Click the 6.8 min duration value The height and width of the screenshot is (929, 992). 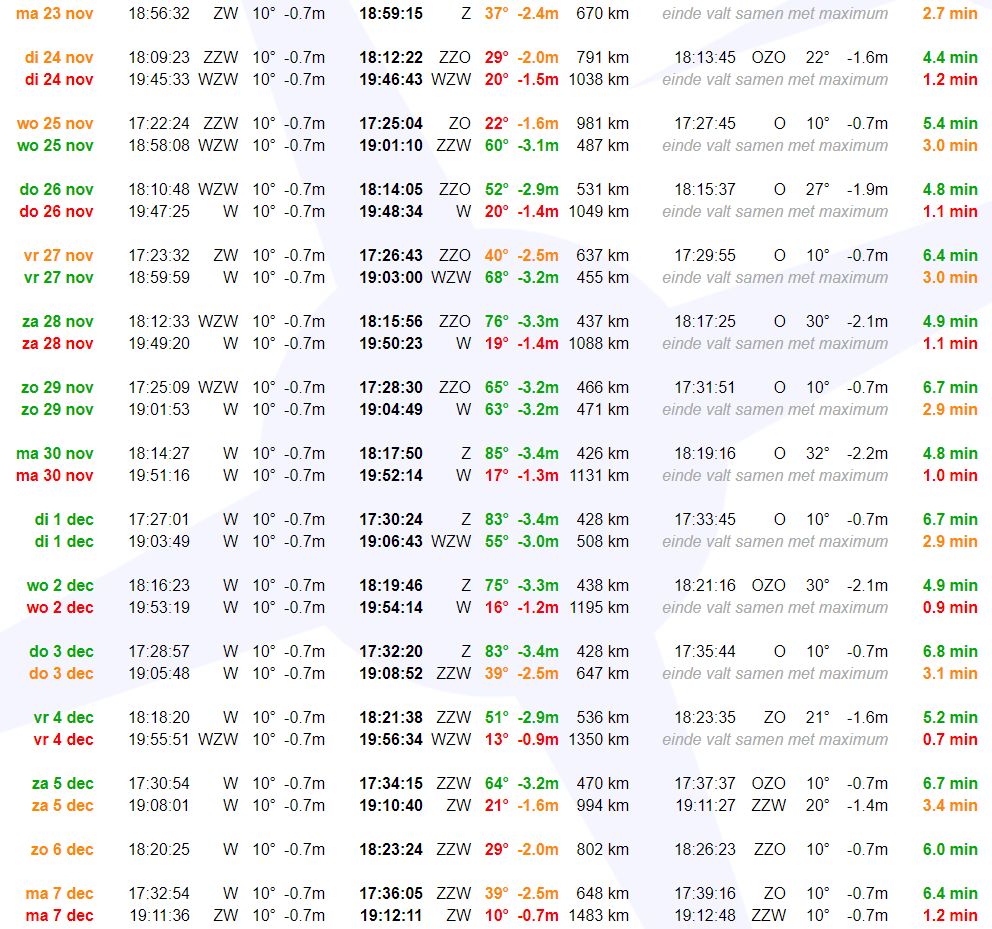[x=949, y=651]
